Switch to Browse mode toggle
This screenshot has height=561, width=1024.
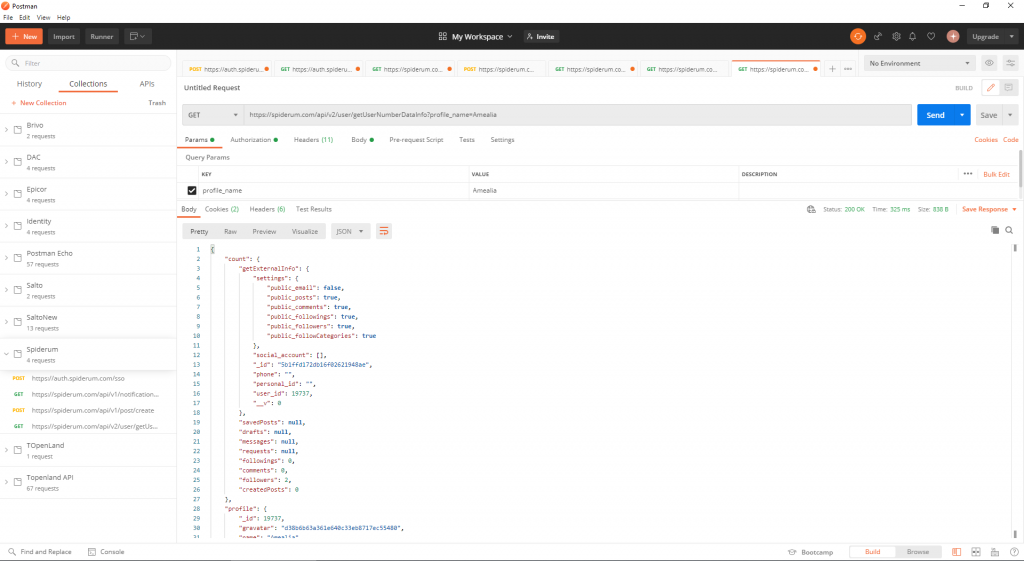point(918,552)
